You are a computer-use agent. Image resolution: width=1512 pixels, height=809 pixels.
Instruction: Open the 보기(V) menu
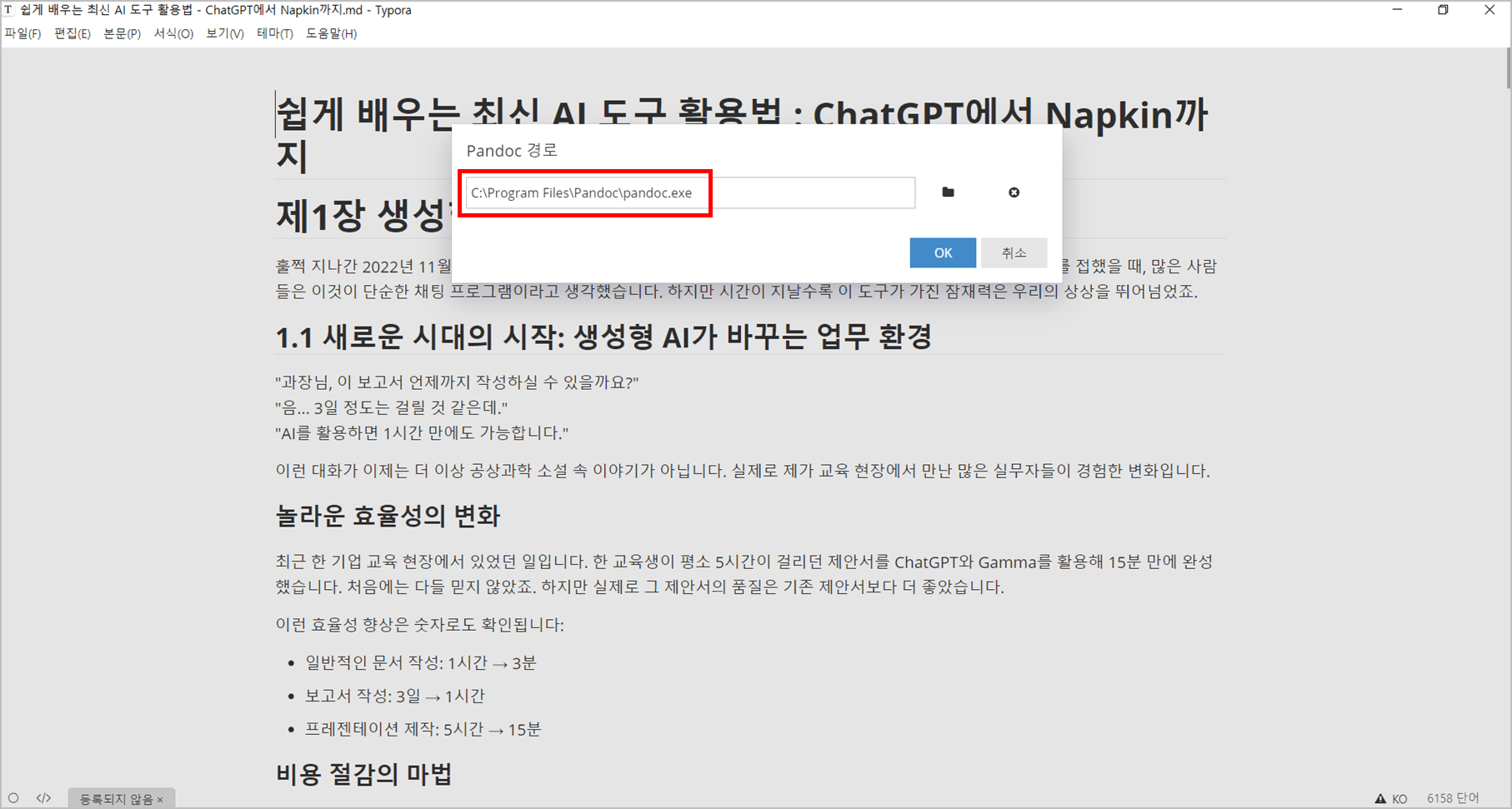coord(225,33)
